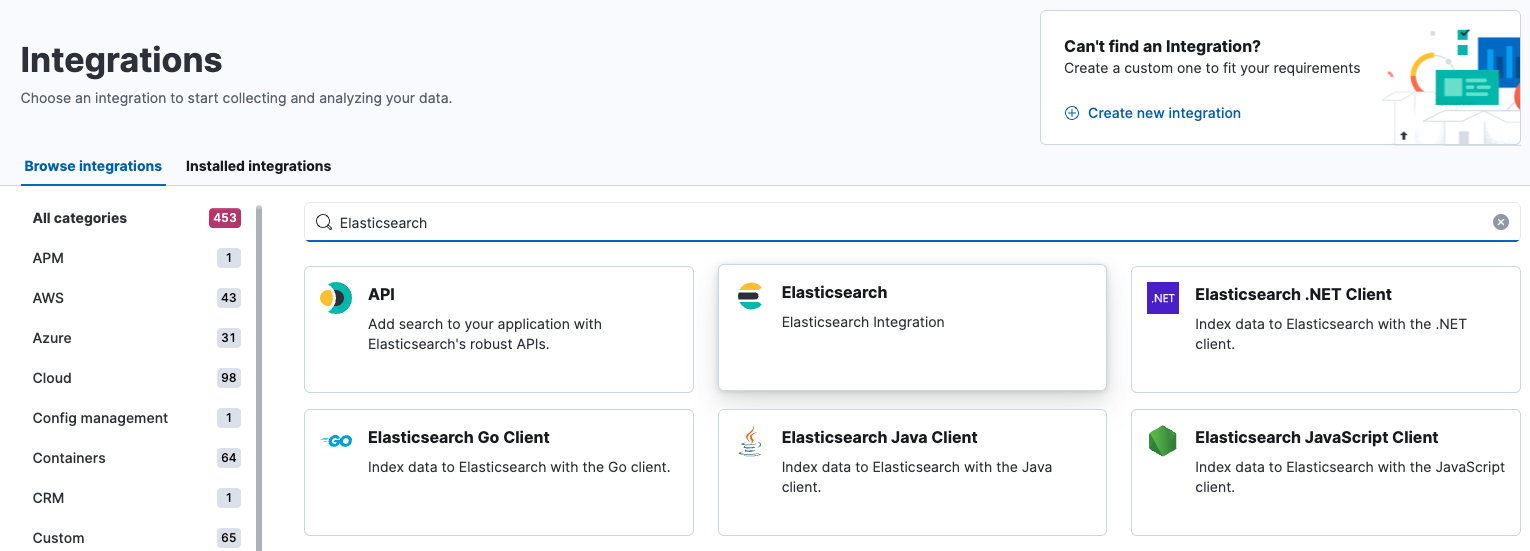Viewport: 1530px width, 551px height.
Task: Click "Index data to Elasticsearch with the Go client."
Action: 519,467
